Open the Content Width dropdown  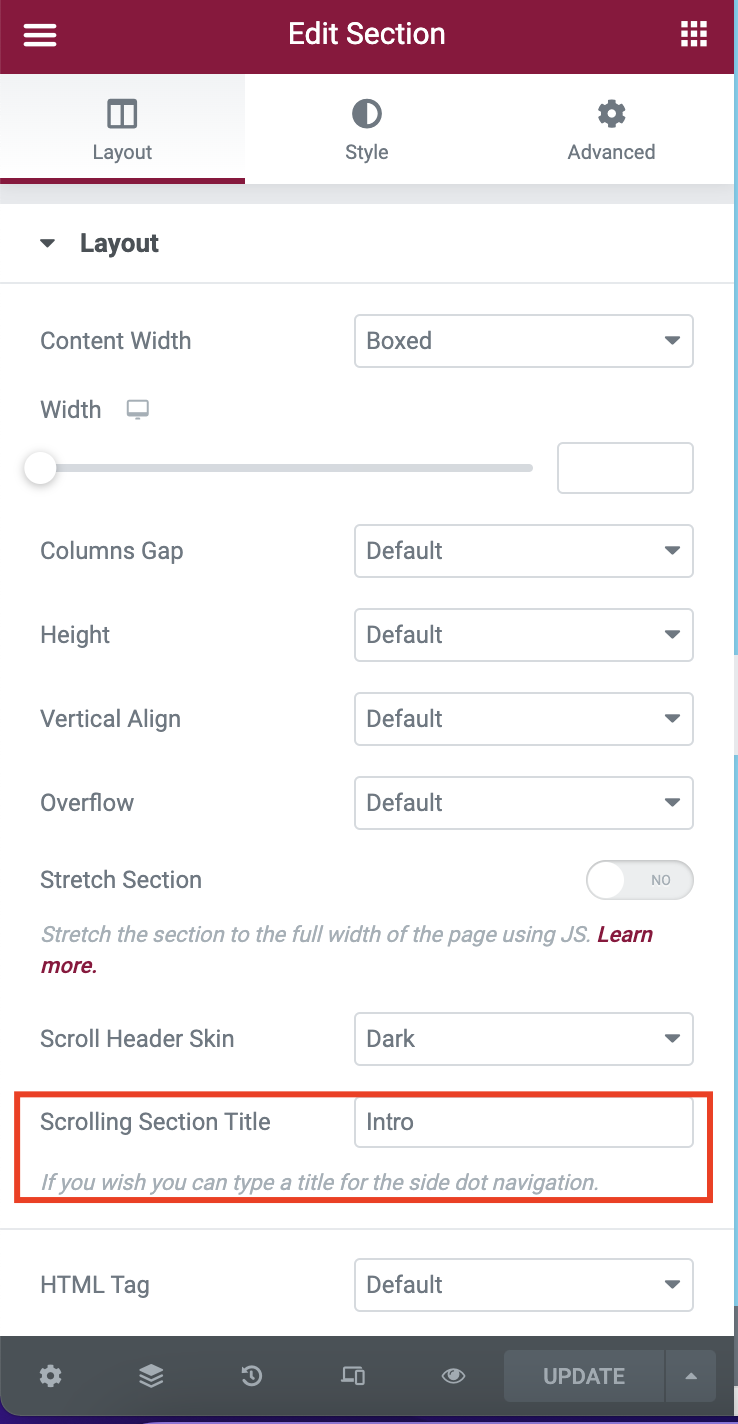[523, 341]
